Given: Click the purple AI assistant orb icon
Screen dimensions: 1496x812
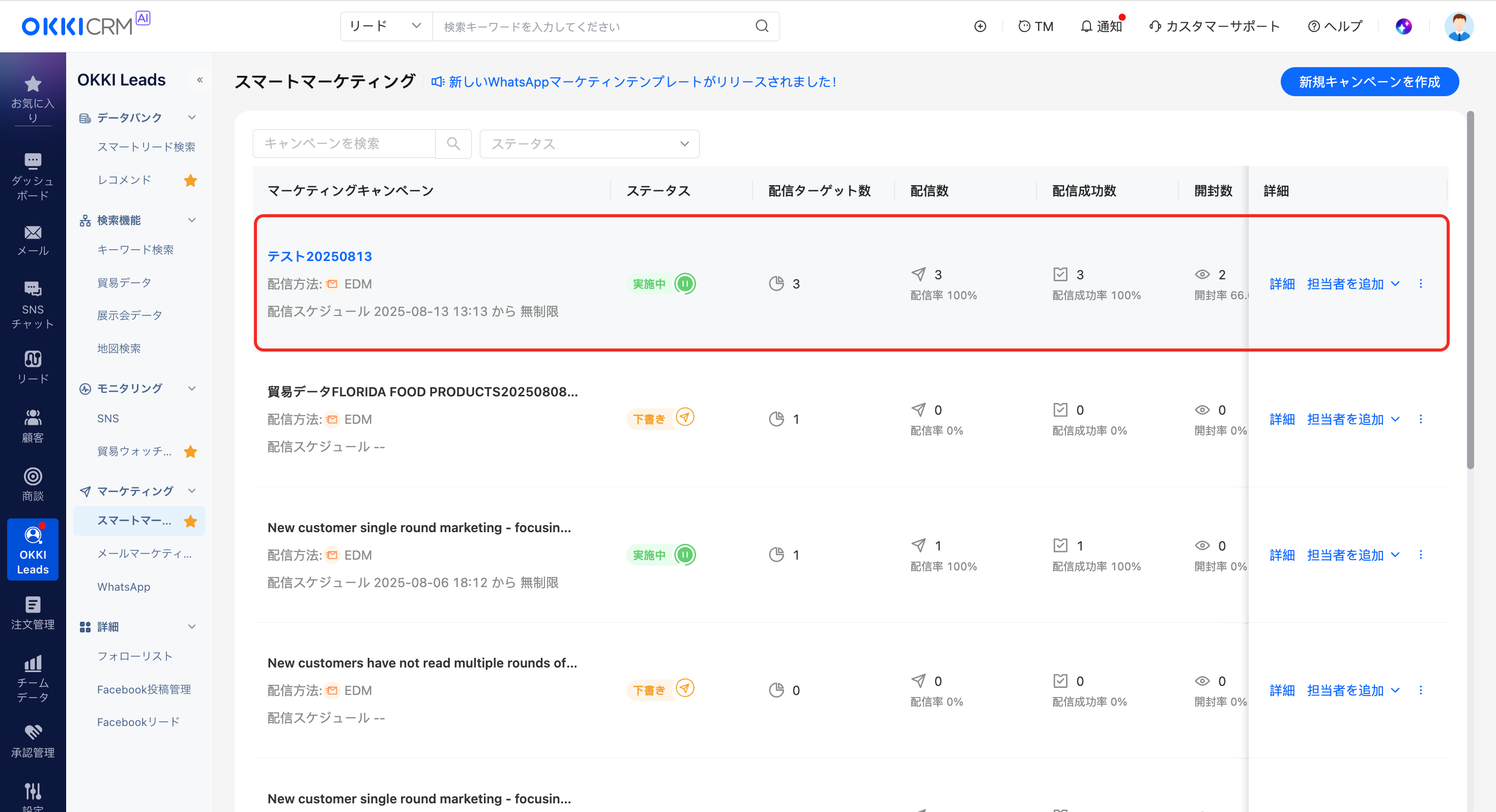Looking at the screenshot, I should [1403, 26].
